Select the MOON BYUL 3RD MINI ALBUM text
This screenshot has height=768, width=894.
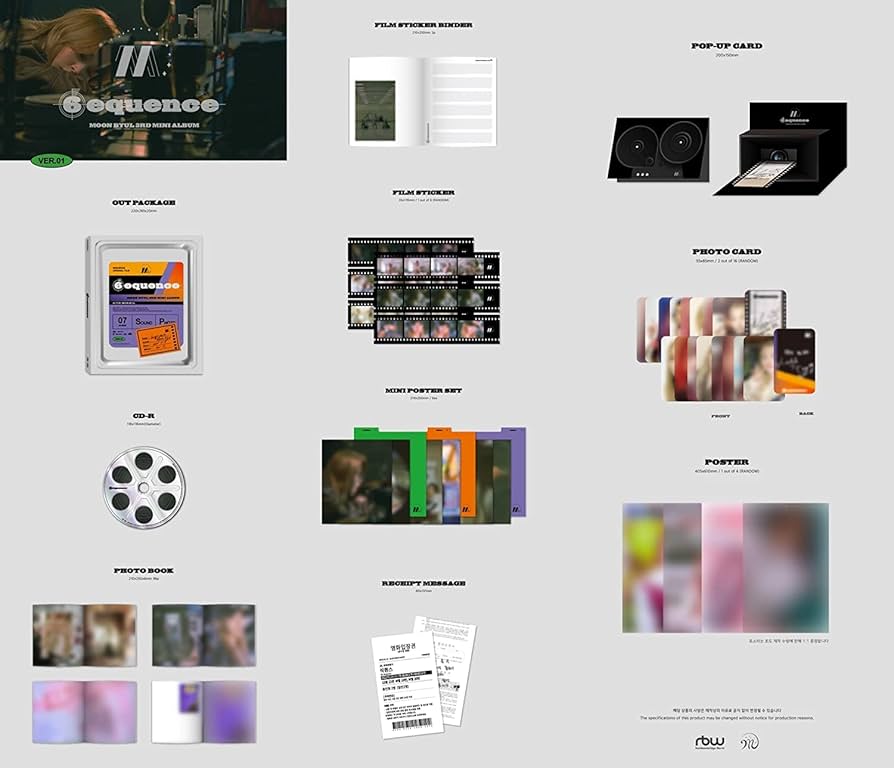[144, 125]
